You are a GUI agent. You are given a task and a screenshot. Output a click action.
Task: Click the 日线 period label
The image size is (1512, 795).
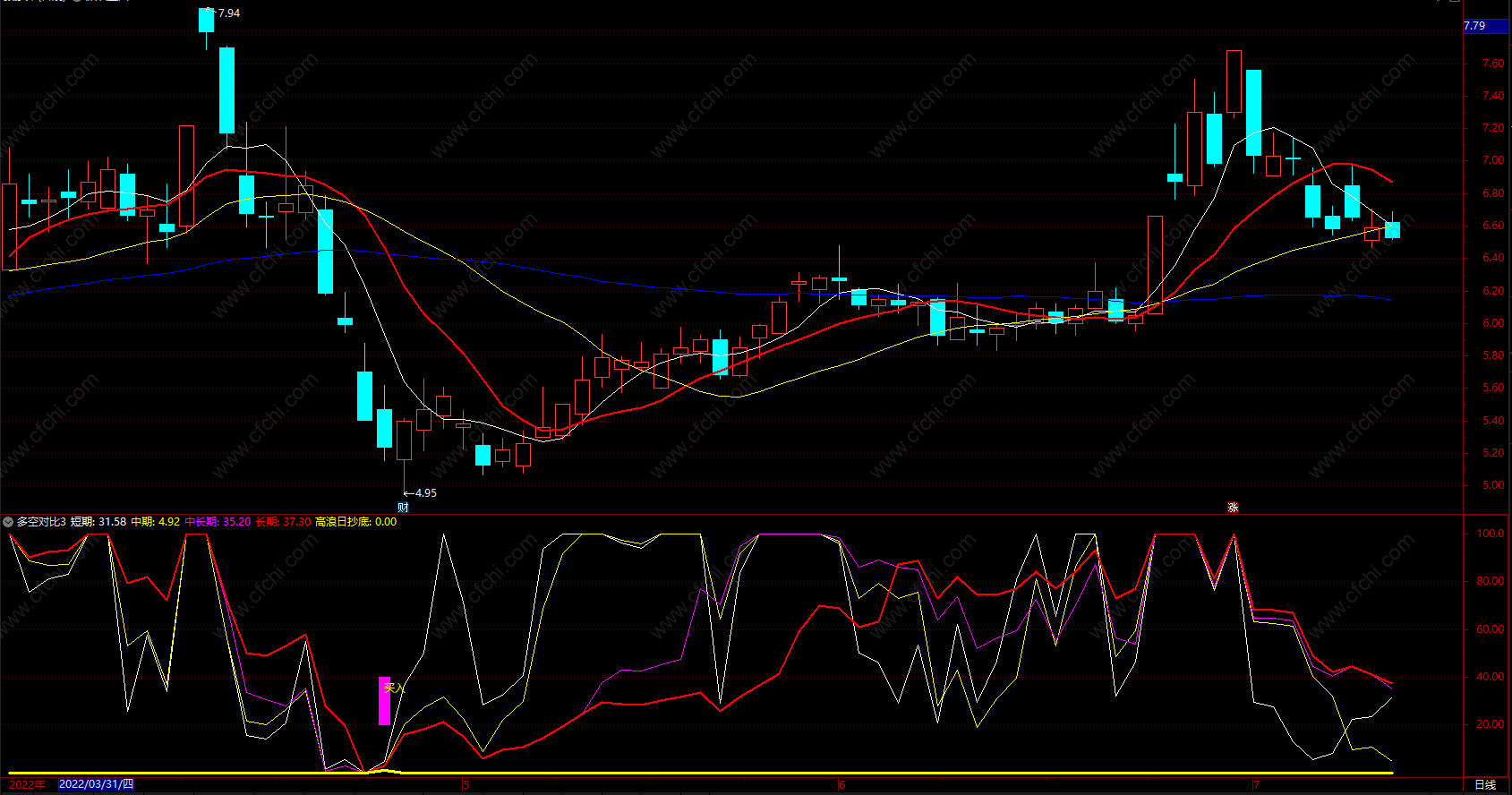pos(1485,785)
